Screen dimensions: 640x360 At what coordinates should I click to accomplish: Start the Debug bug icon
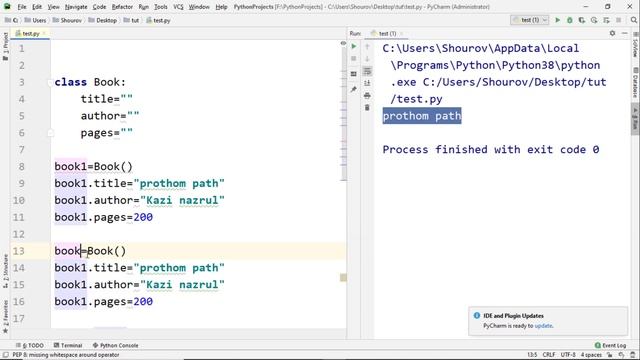point(569,20)
